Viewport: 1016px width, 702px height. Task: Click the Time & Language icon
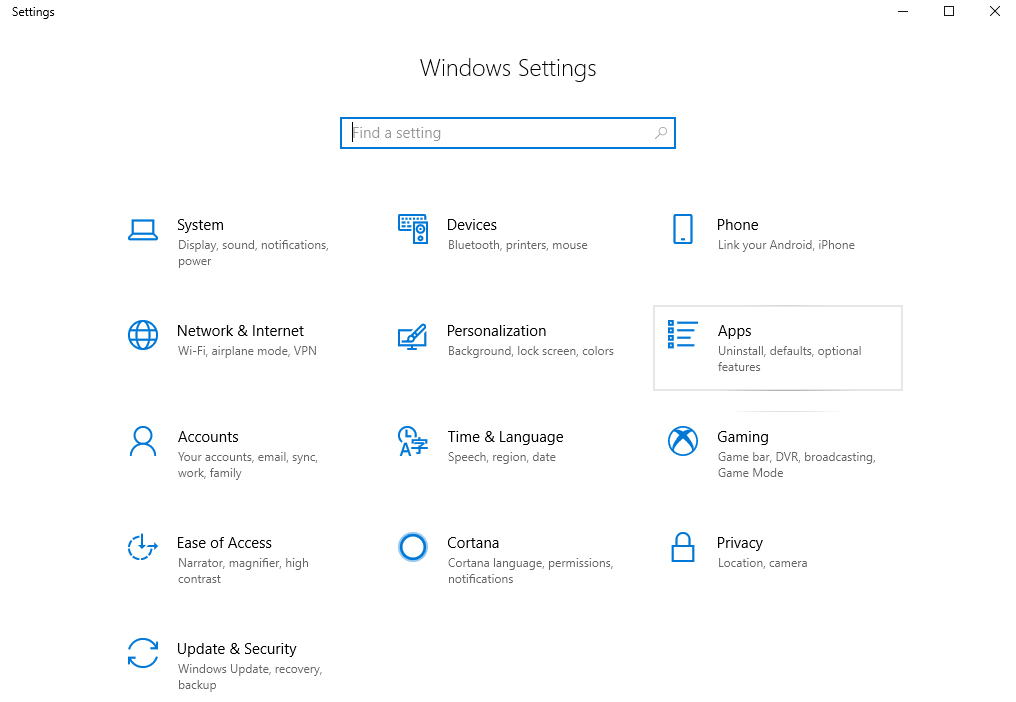click(413, 441)
